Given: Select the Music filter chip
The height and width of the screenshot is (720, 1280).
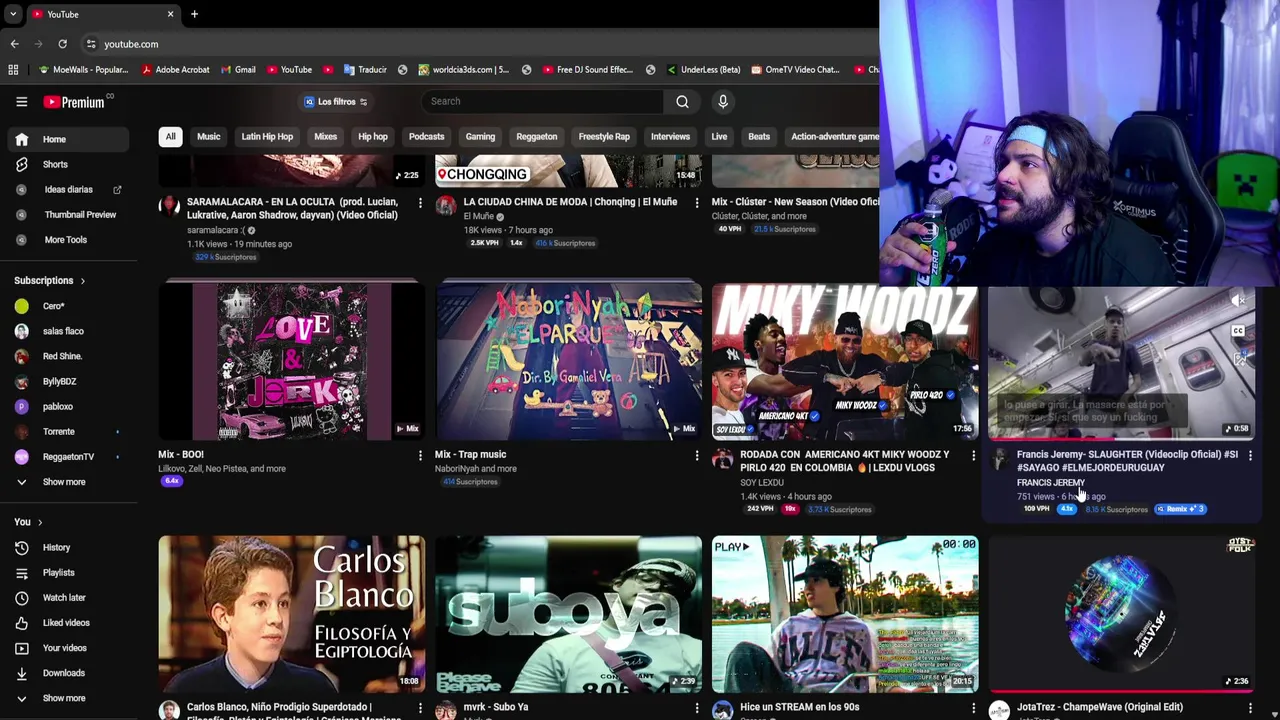Looking at the screenshot, I should (x=208, y=137).
